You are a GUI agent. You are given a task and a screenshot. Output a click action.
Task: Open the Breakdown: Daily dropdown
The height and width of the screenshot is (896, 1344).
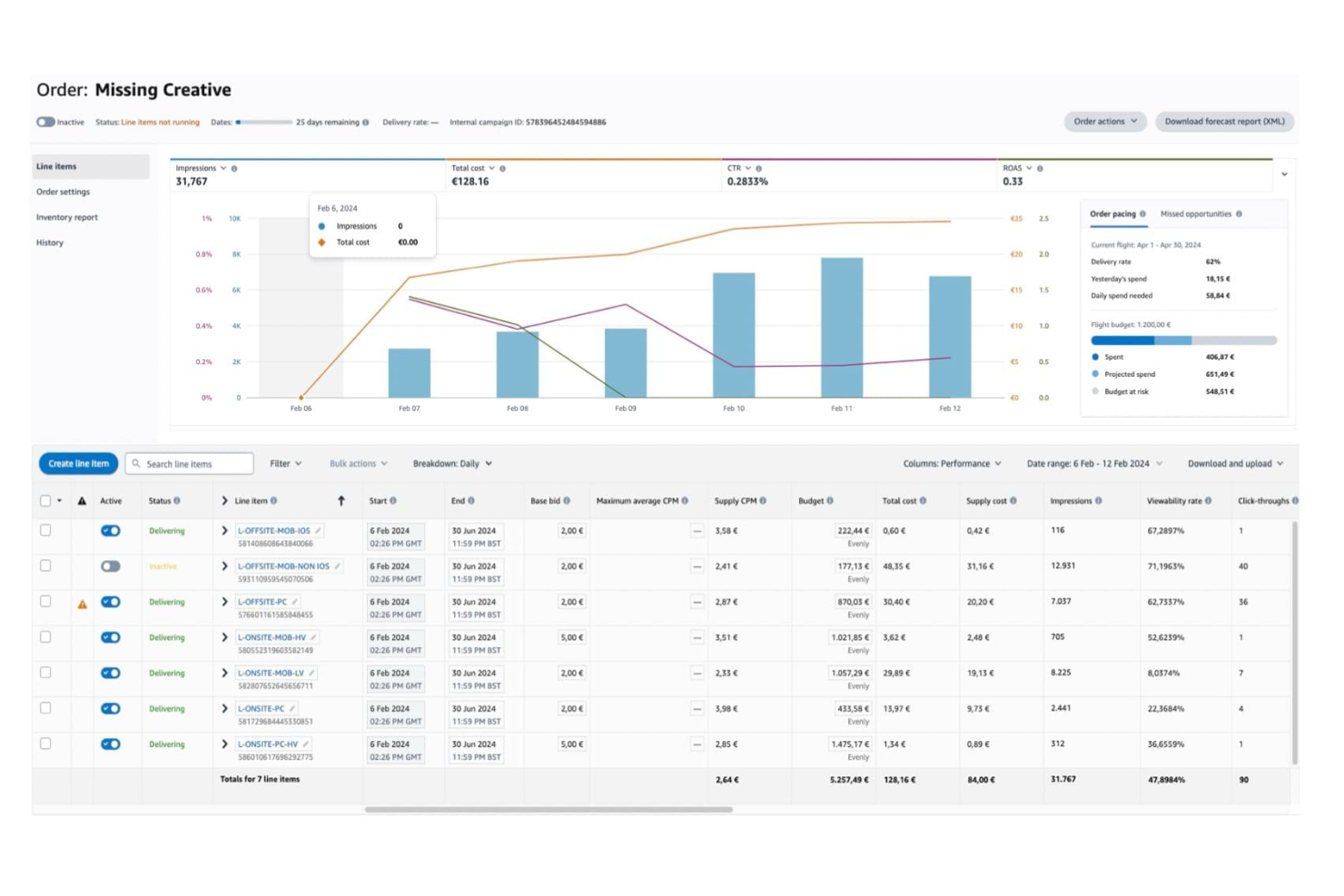click(x=452, y=464)
